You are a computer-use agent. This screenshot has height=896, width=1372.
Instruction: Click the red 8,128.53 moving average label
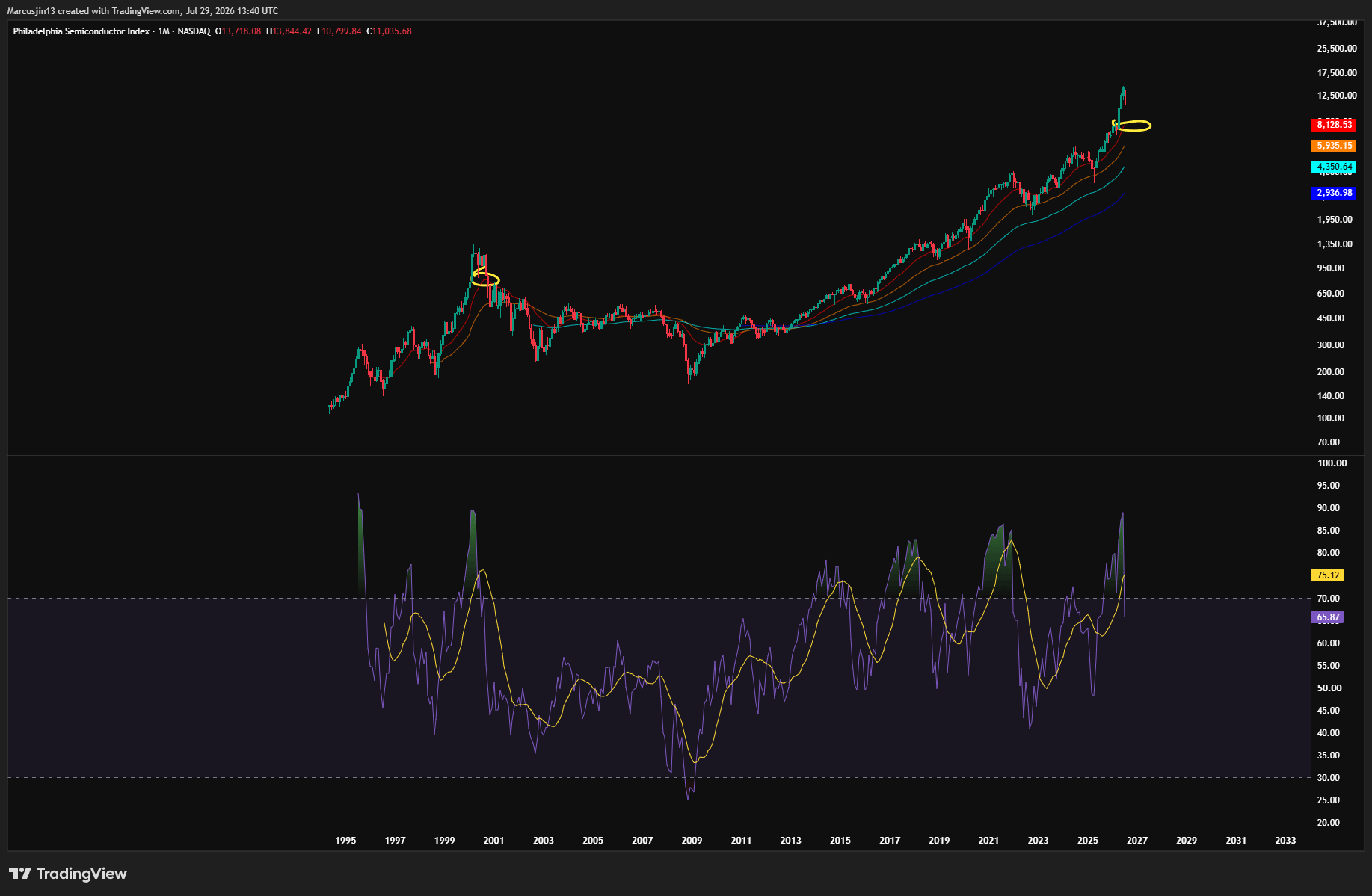pos(1334,125)
